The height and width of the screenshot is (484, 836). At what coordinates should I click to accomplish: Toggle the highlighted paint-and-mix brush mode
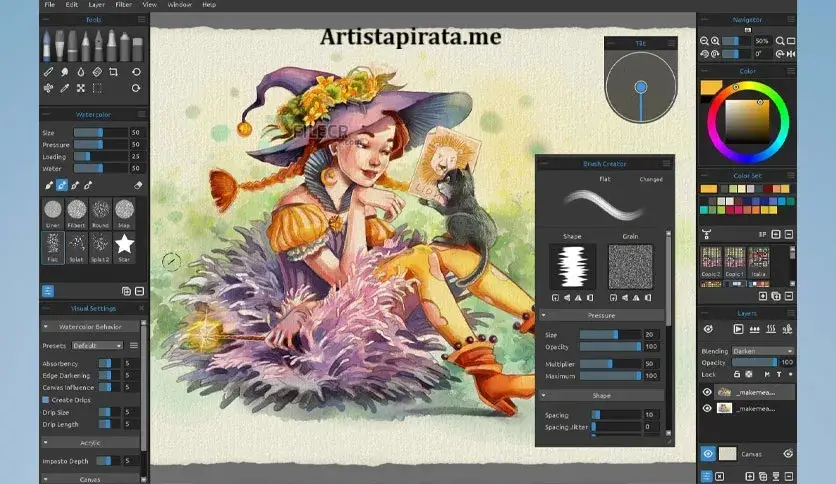click(x=62, y=185)
